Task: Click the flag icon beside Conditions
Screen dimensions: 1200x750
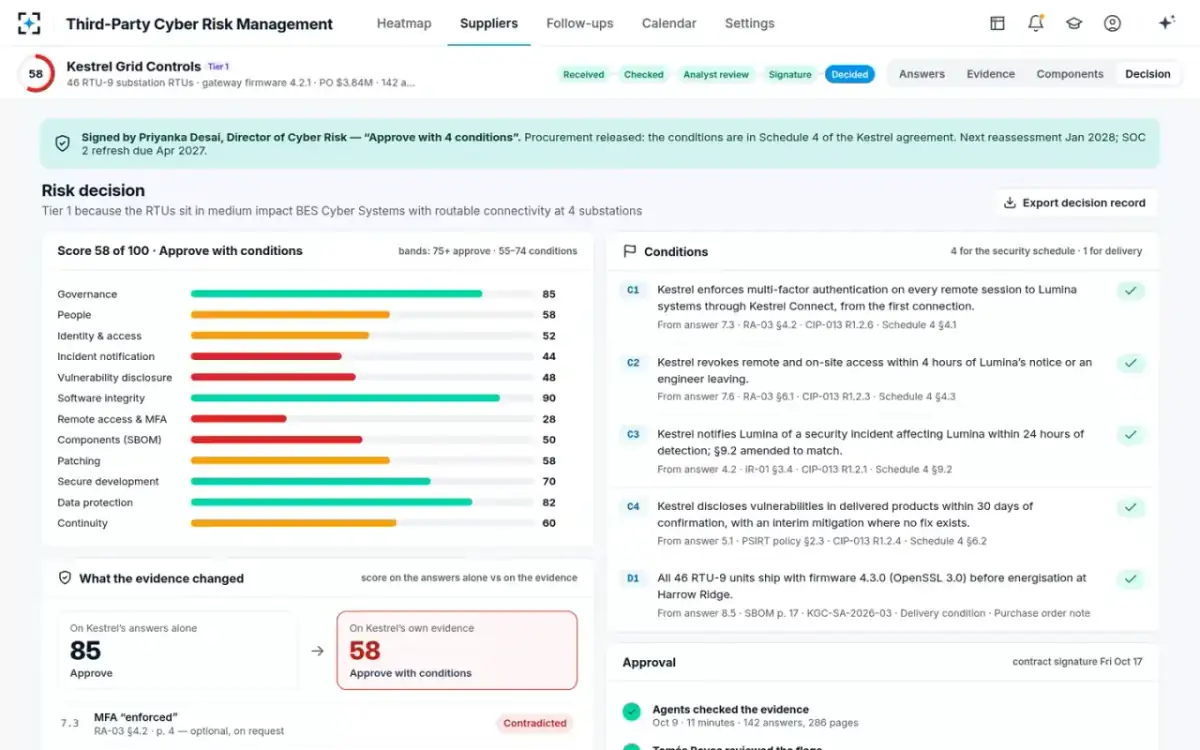Action: [x=630, y=252]
